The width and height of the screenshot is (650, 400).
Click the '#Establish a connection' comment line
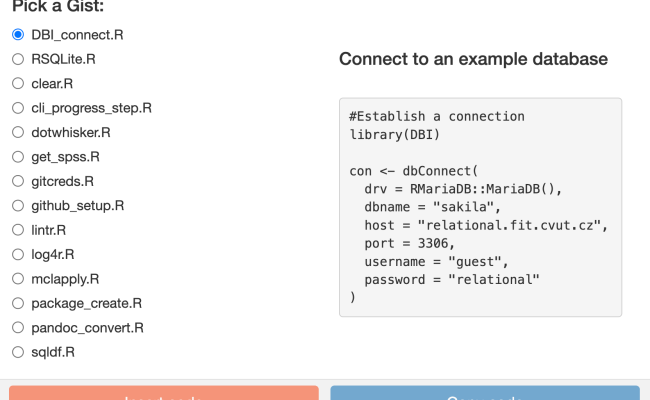tap(437, 116)
